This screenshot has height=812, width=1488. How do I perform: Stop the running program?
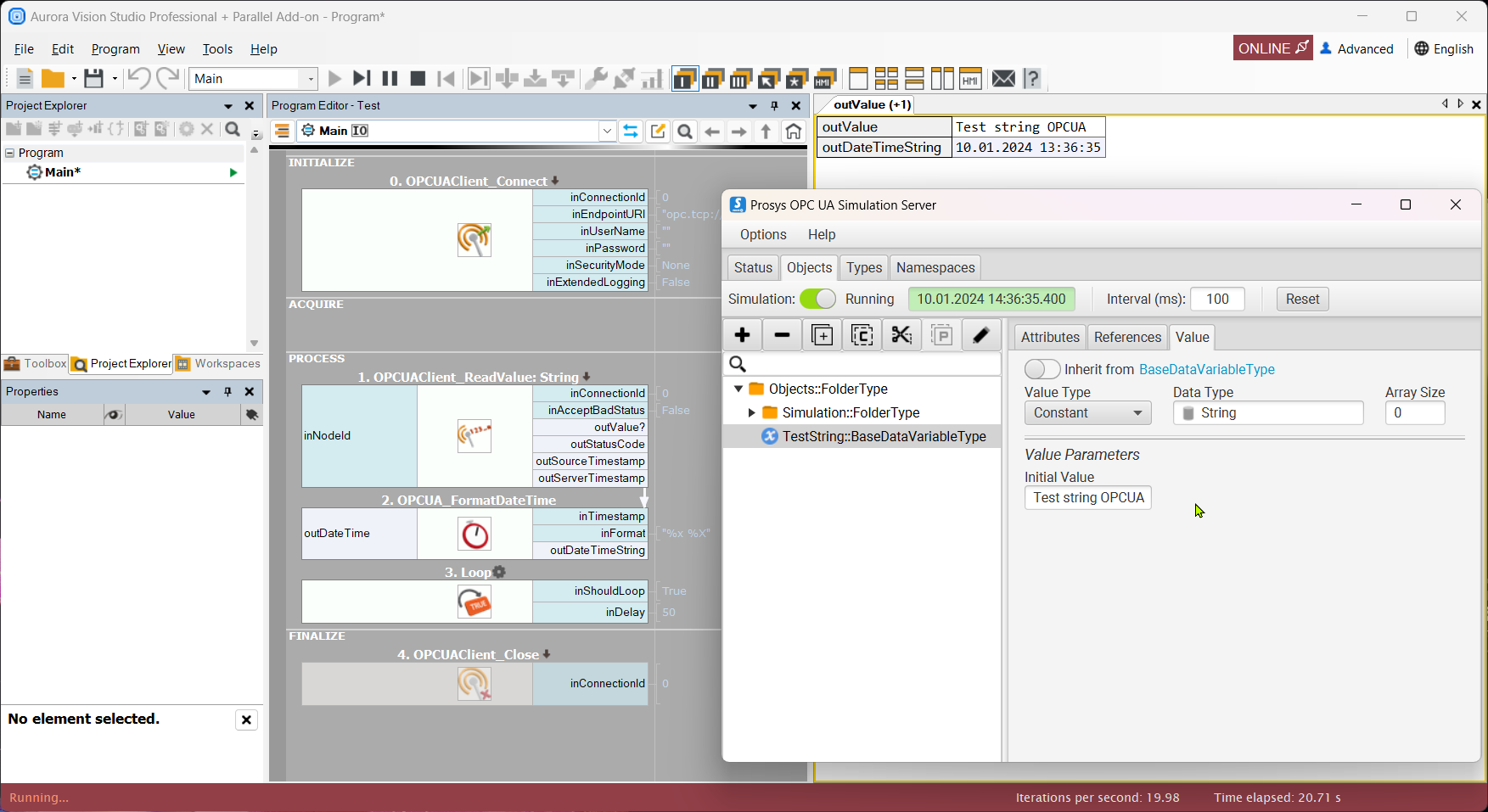pos(418,79)
